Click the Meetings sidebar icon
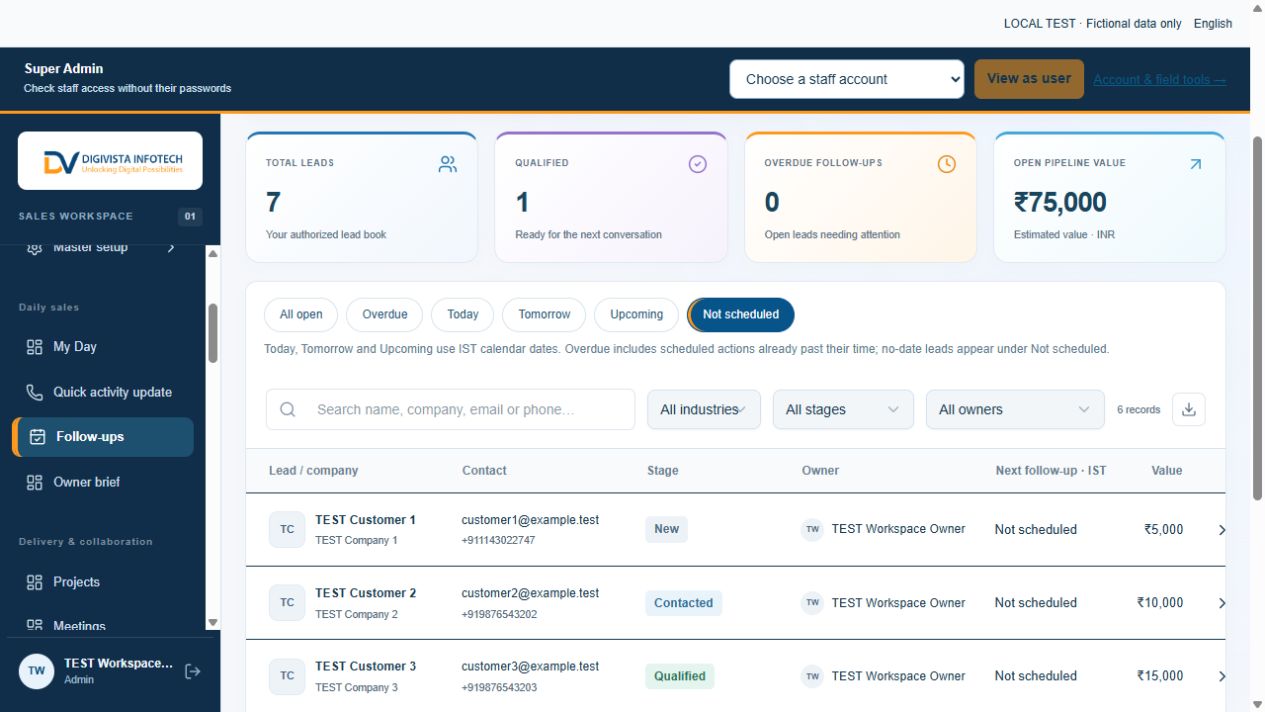Image resolution: width=1265 pixels, height=712 pixels. pos(35,626)
